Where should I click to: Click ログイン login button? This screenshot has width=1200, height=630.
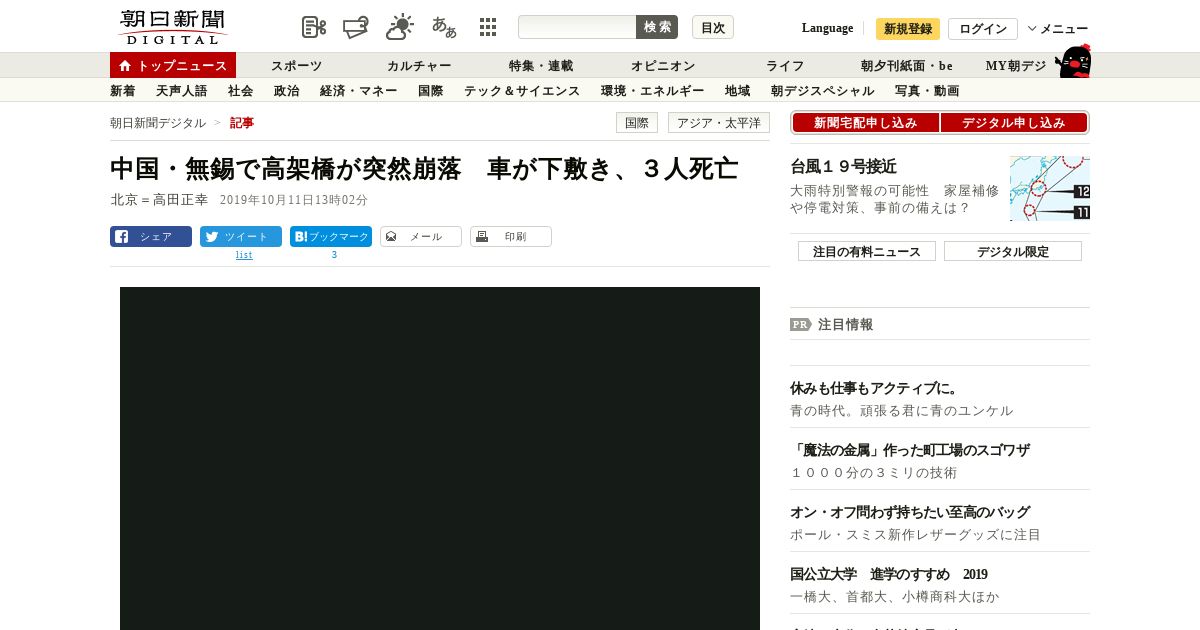click(983, 29)
